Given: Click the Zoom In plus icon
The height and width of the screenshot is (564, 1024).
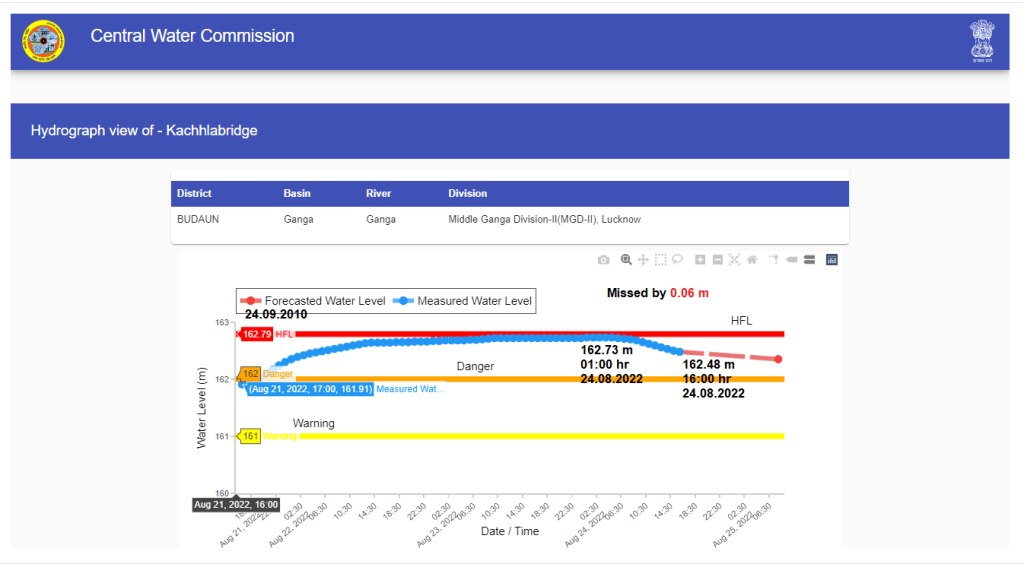Looking at the screenshot, I should coord(700,260).
